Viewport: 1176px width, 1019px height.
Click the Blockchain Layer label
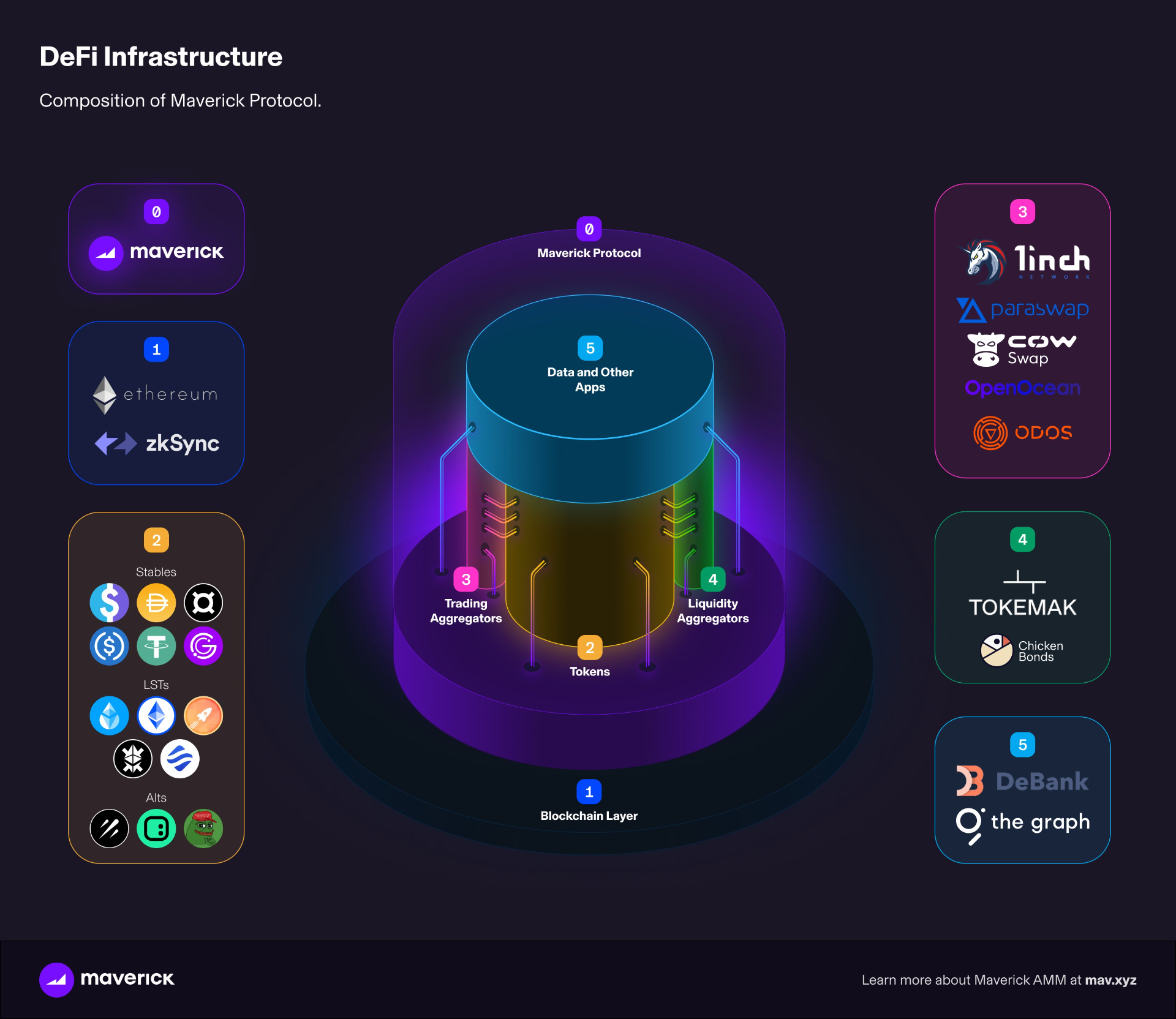(x=589, y=816)
